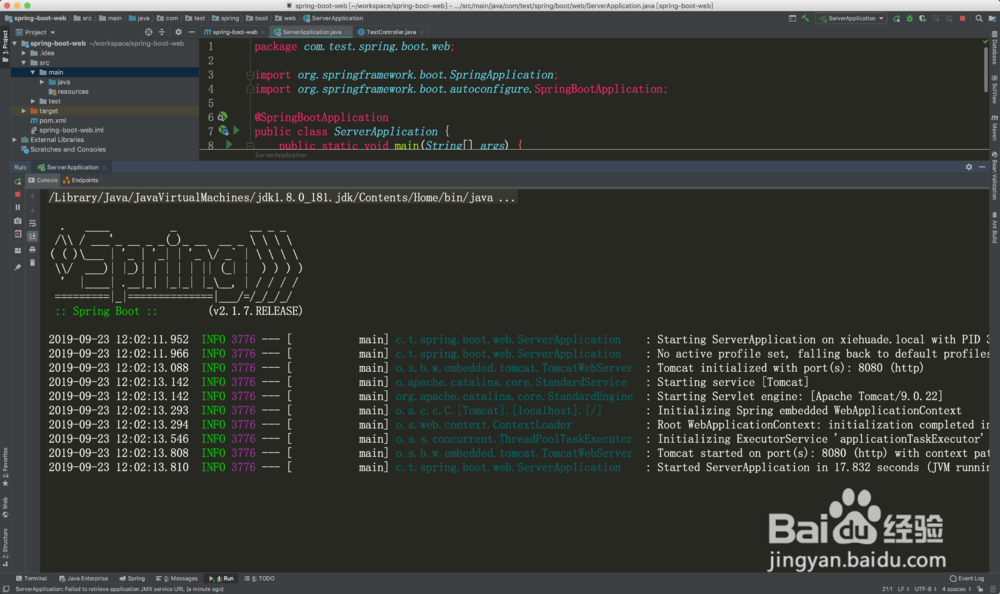Collapse the src folder
This screenshot has height=594, width=1000.
[24, 63]
